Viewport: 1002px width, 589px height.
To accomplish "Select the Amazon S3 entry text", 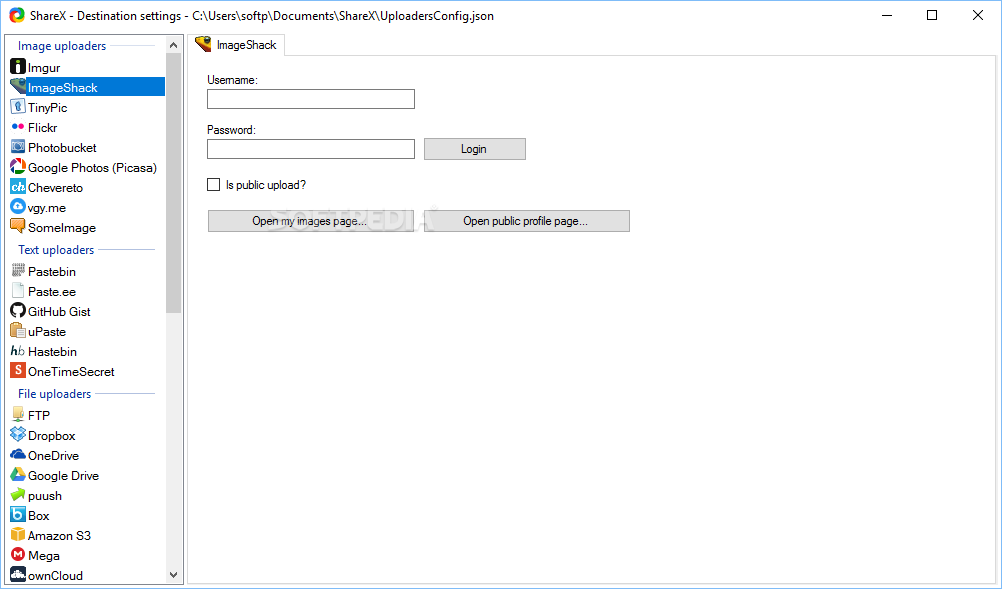I will [x=59, y=536].
